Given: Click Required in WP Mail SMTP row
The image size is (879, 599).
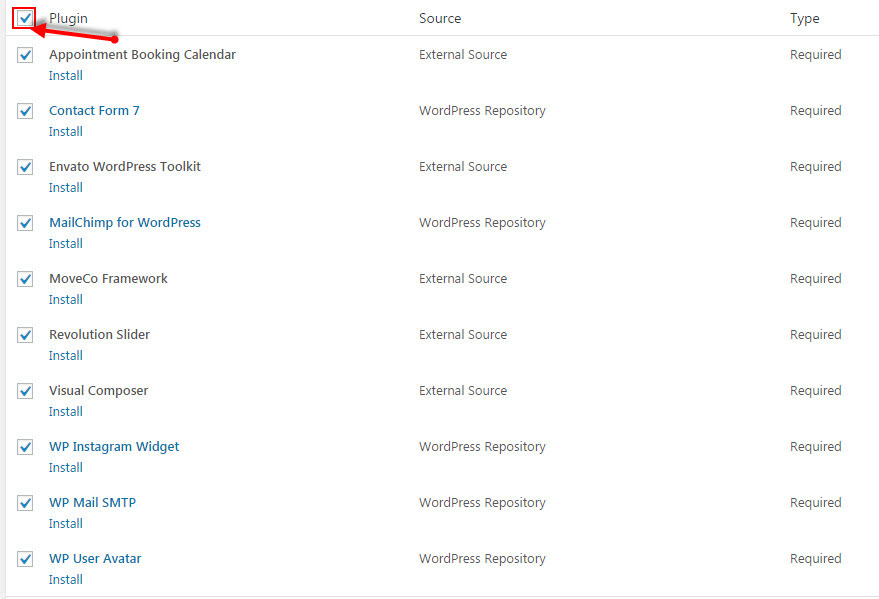Looking at the screenshot, I should (x=816, y=503).
